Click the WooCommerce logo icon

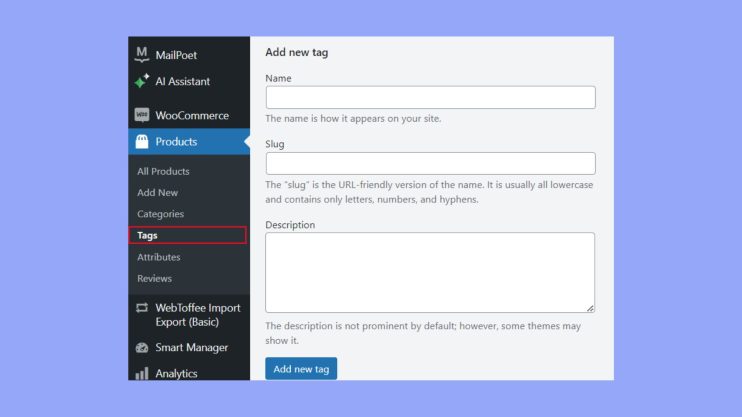pyautogui.click(x=142, y=115)
